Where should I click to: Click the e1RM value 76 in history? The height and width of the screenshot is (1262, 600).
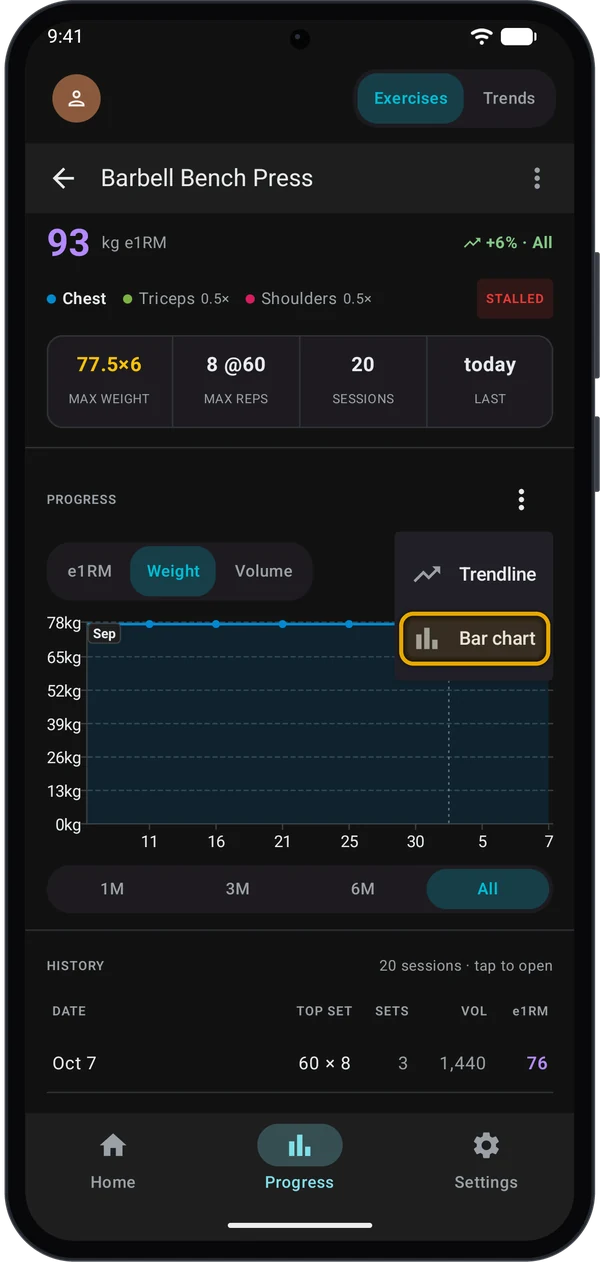coord(537,1063)
